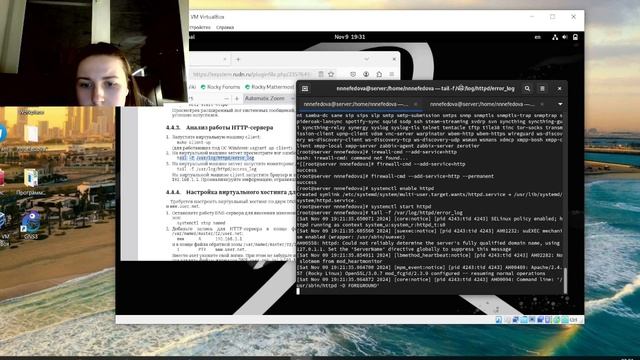Open the Automatic Zoom dropdown
This screenshot has height=360, width=640.
coord(269,98)
